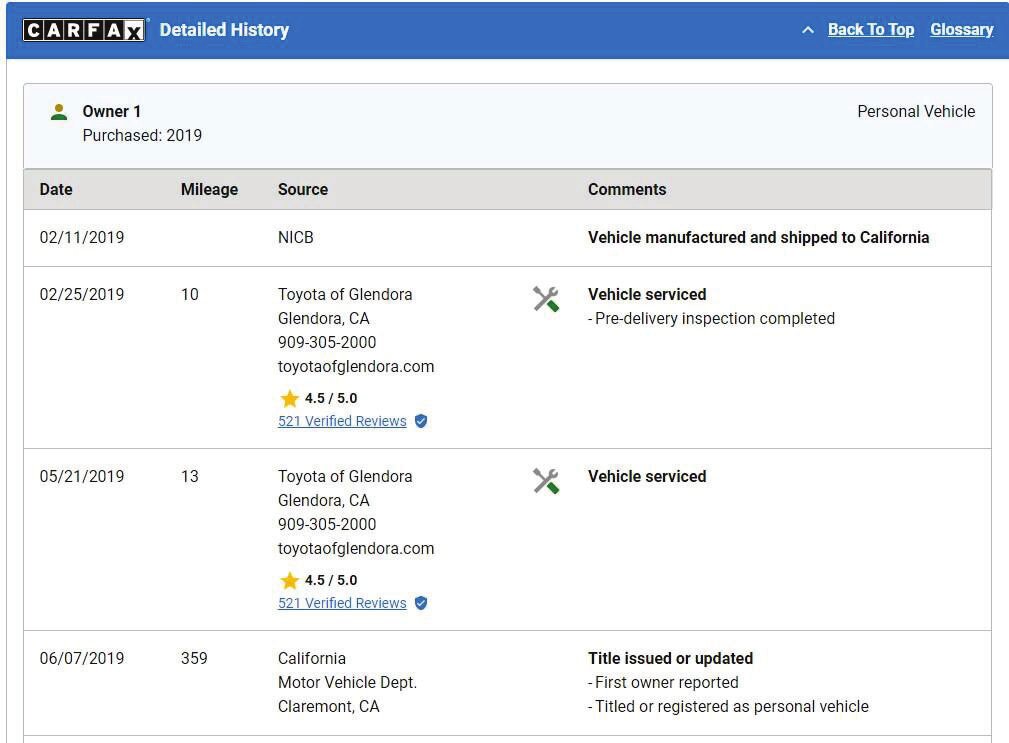The height and width of the screenshot is (743, 1009).
Task: Click phone 909-305-2000 in the 05/21/2019 row
Action: point(327,524)
